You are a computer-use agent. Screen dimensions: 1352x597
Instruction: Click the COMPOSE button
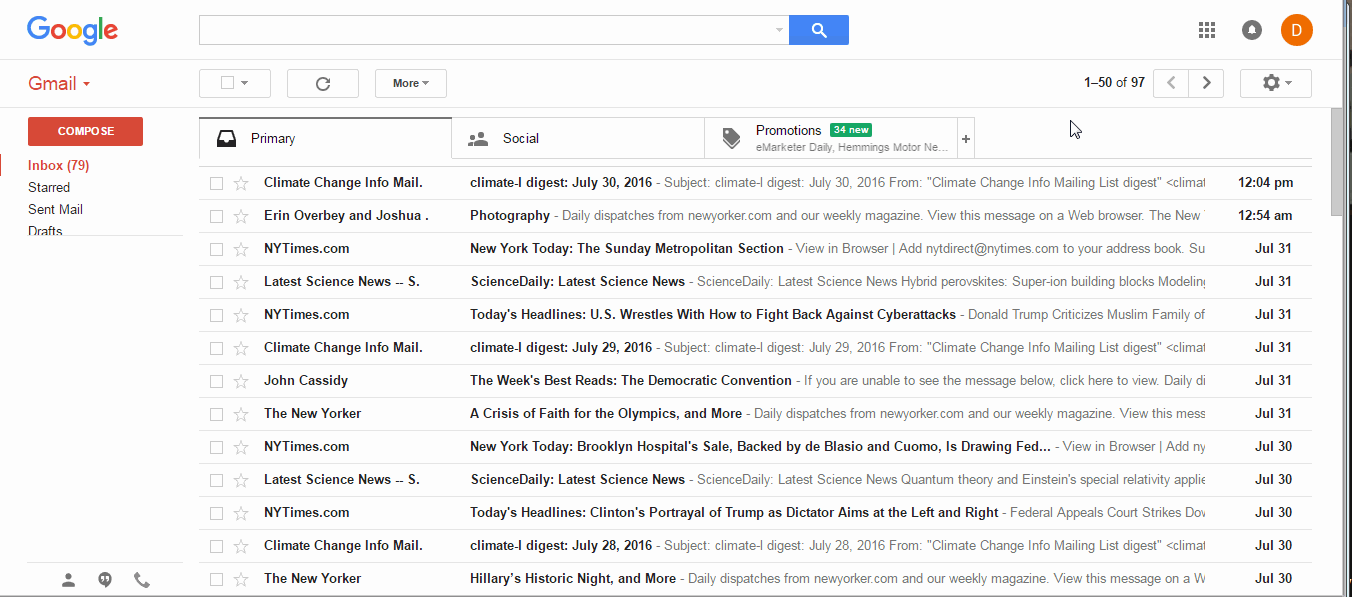point(85,131)
